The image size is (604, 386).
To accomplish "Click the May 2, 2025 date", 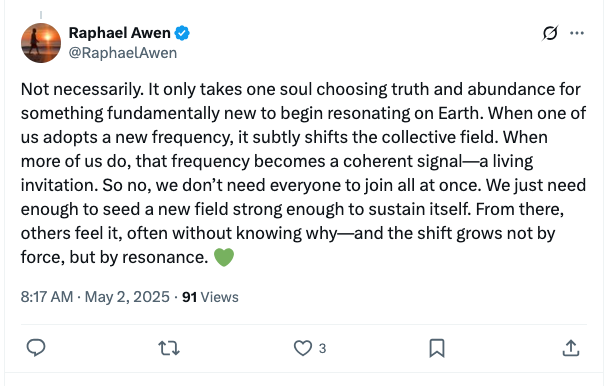I will (x=127, y=297).
